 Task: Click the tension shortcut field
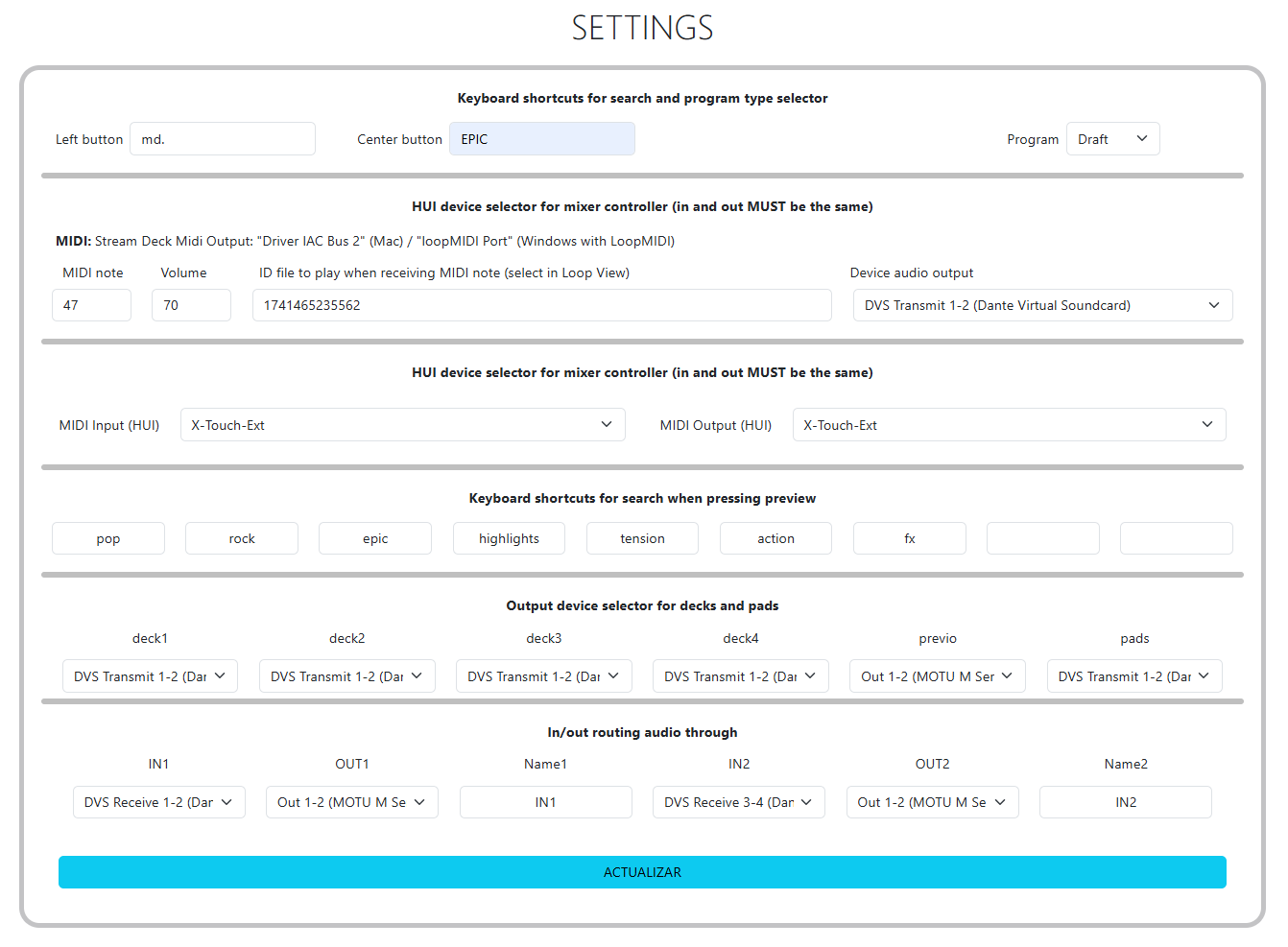[x=642, y=538]
